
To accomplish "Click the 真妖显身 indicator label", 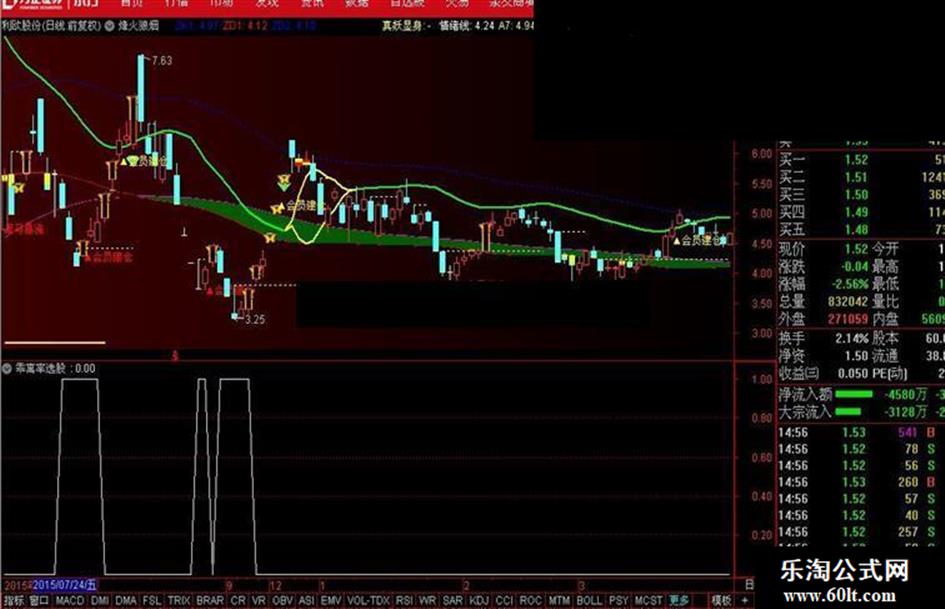I will pyautogui.click(x=403, y=26).
